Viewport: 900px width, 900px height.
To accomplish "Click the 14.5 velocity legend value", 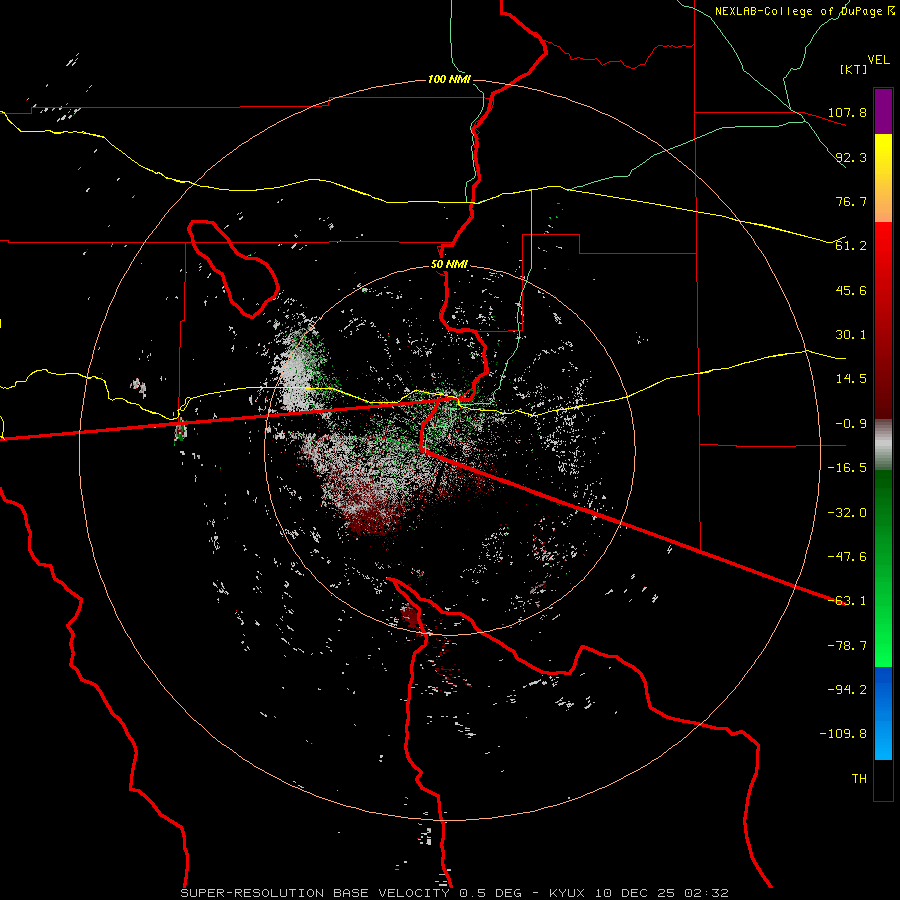I will pyautogui.click(x=851, y=379).
